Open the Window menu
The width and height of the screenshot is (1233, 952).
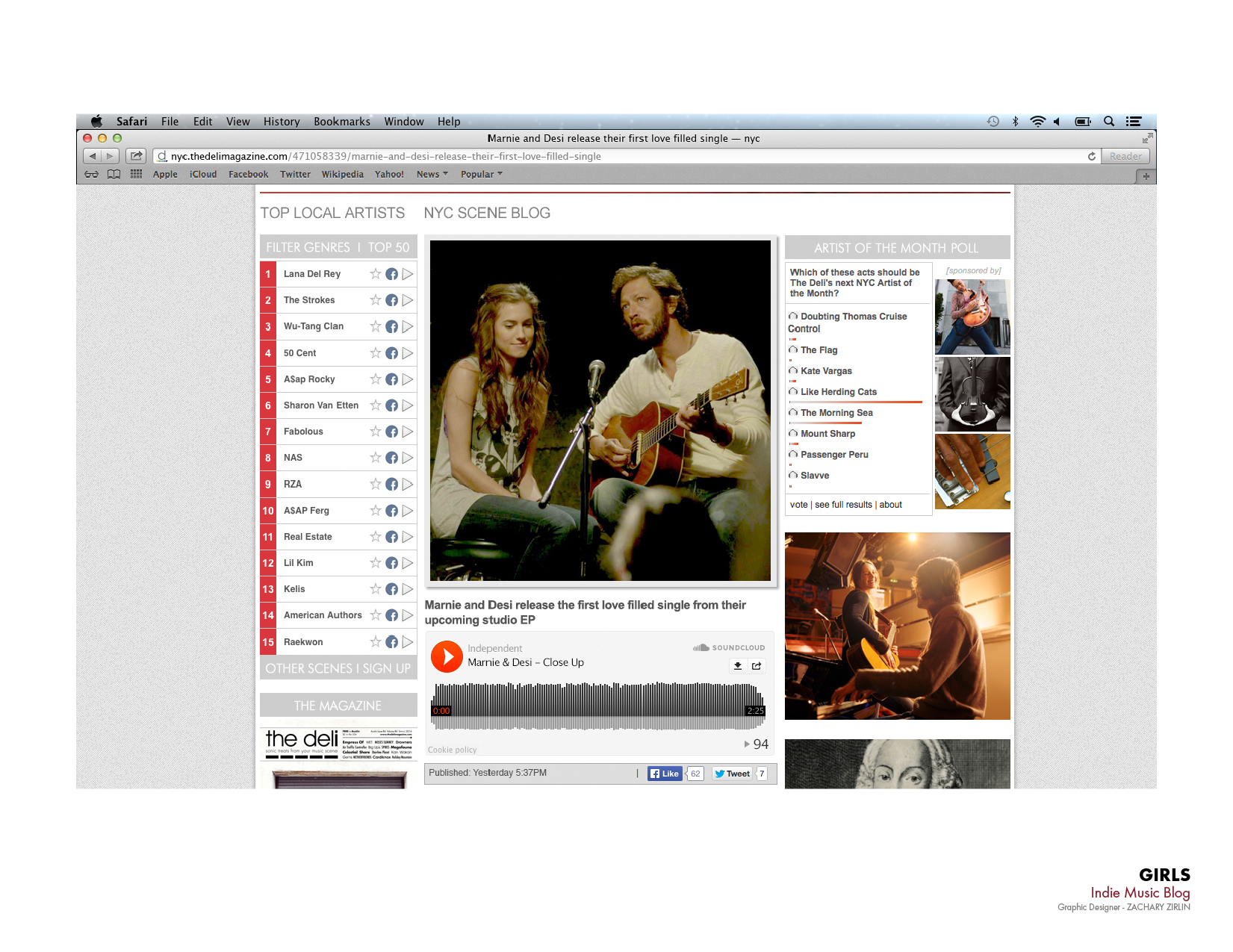click(x=404, y=121)
